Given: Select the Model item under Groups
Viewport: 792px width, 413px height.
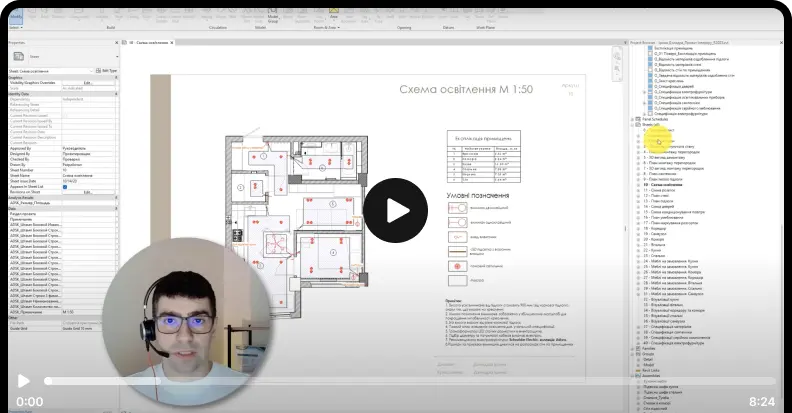Looking at the screenshot, I should coord(649,365).
